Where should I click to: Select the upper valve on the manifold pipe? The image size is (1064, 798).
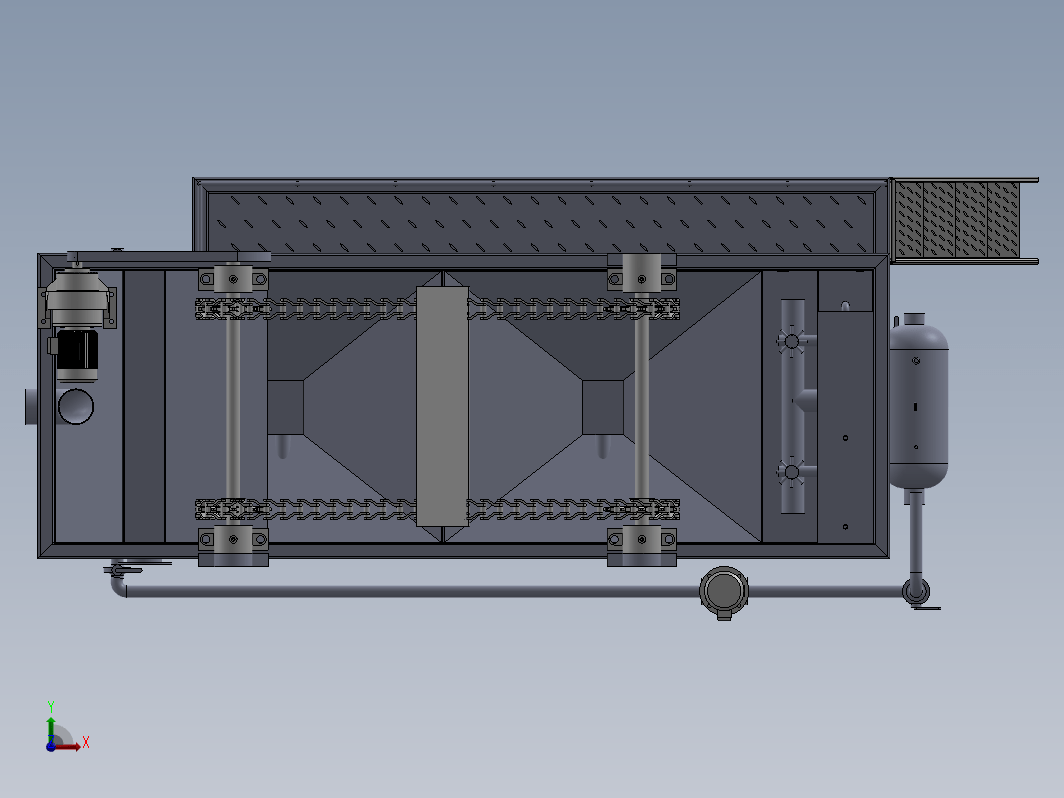tap(791, 341)
